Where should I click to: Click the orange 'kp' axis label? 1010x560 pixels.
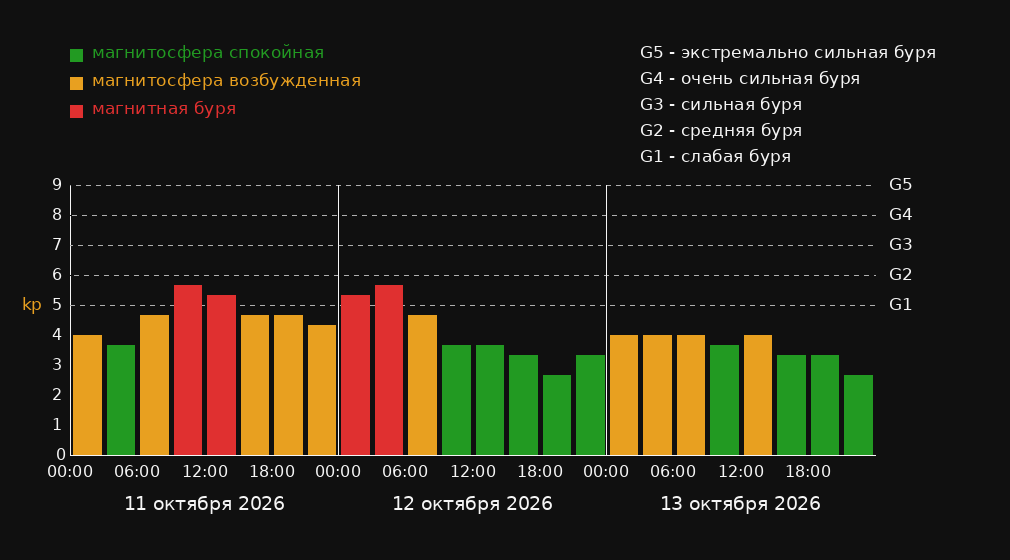click(32, 304)
